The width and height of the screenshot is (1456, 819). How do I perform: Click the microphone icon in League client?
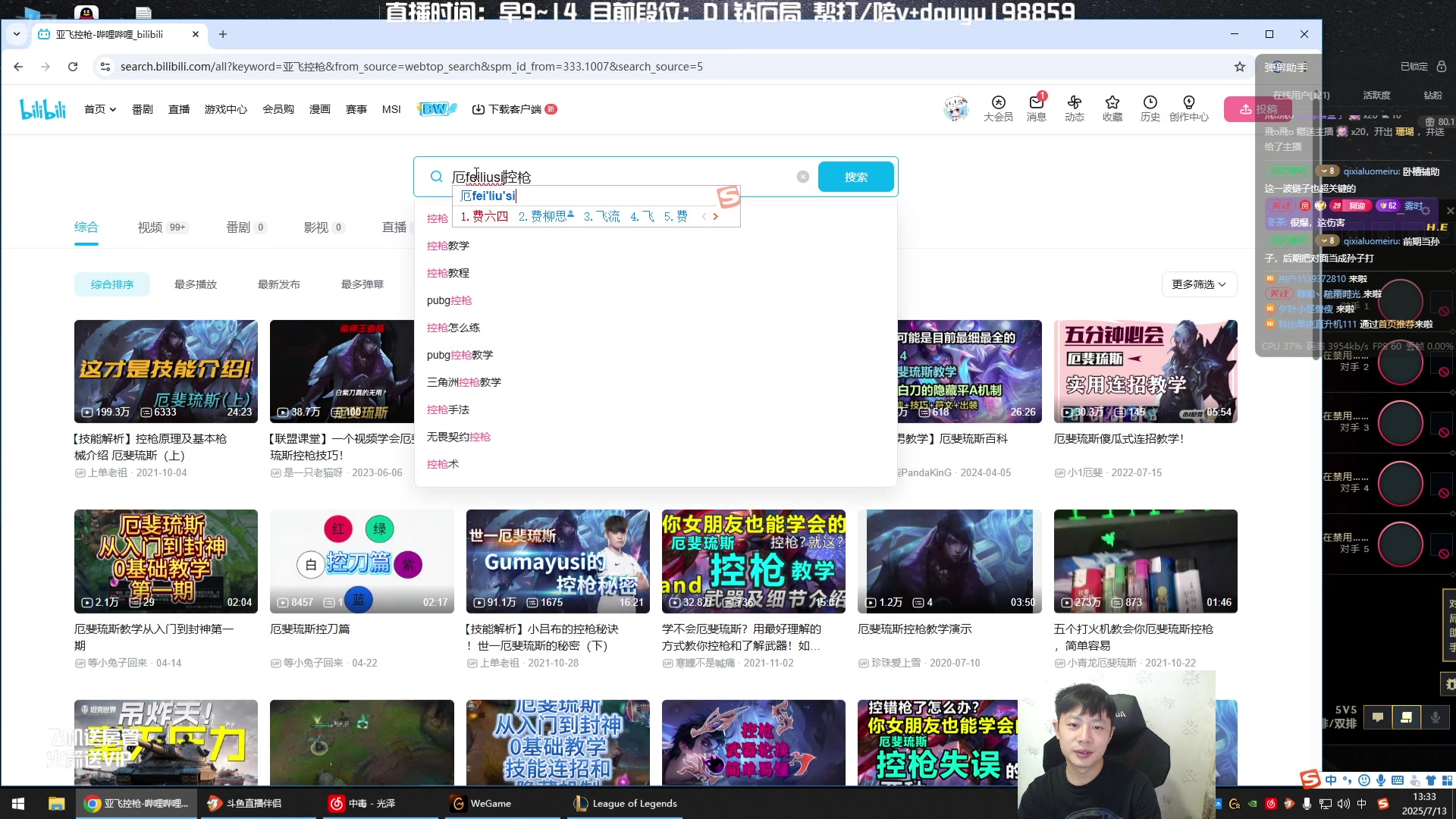point(1435,717)
